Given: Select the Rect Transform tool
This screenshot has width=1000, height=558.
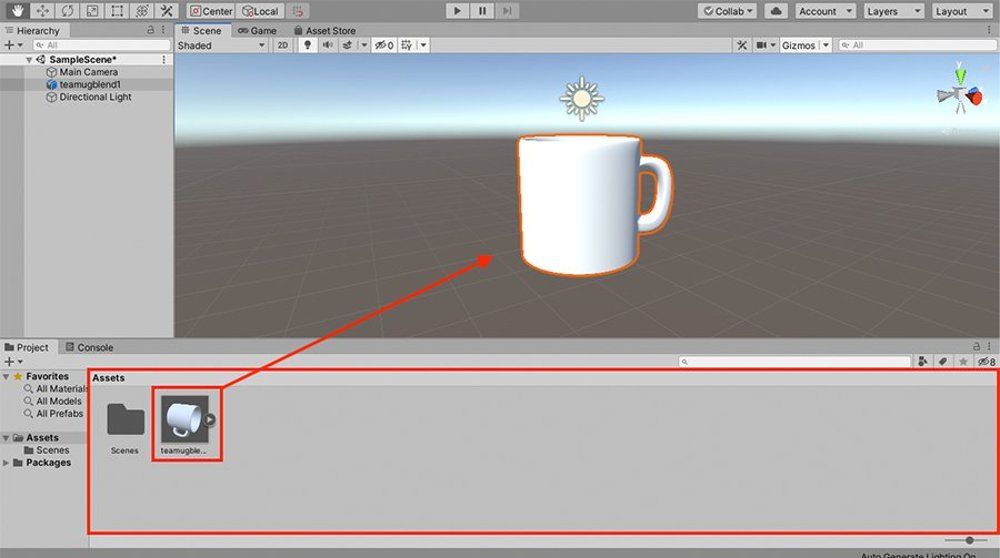Looking at the screenshot, I should pyautogui.click(x=117, y=11).
